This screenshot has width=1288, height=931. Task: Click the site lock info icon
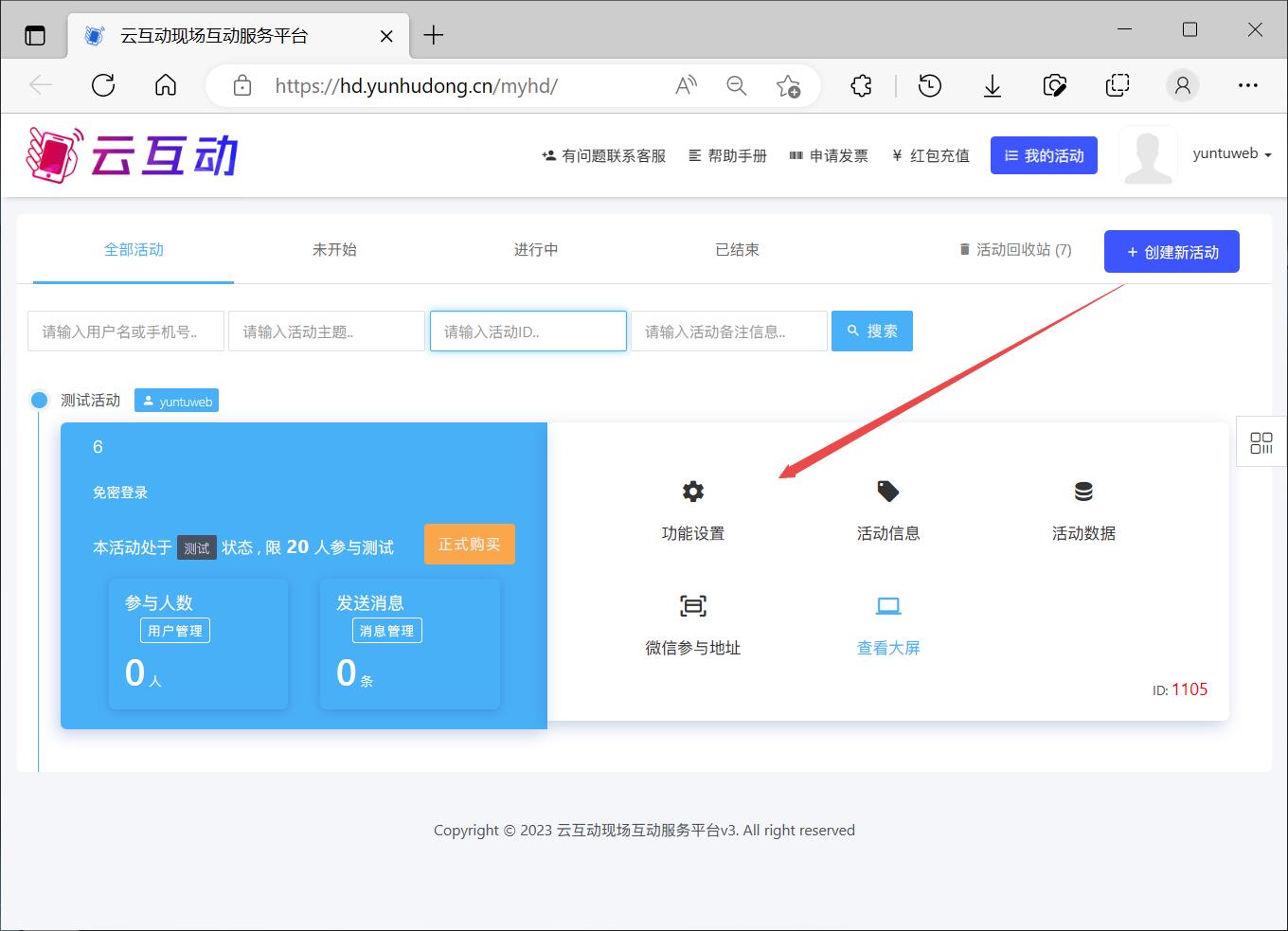tap(242, 85)
